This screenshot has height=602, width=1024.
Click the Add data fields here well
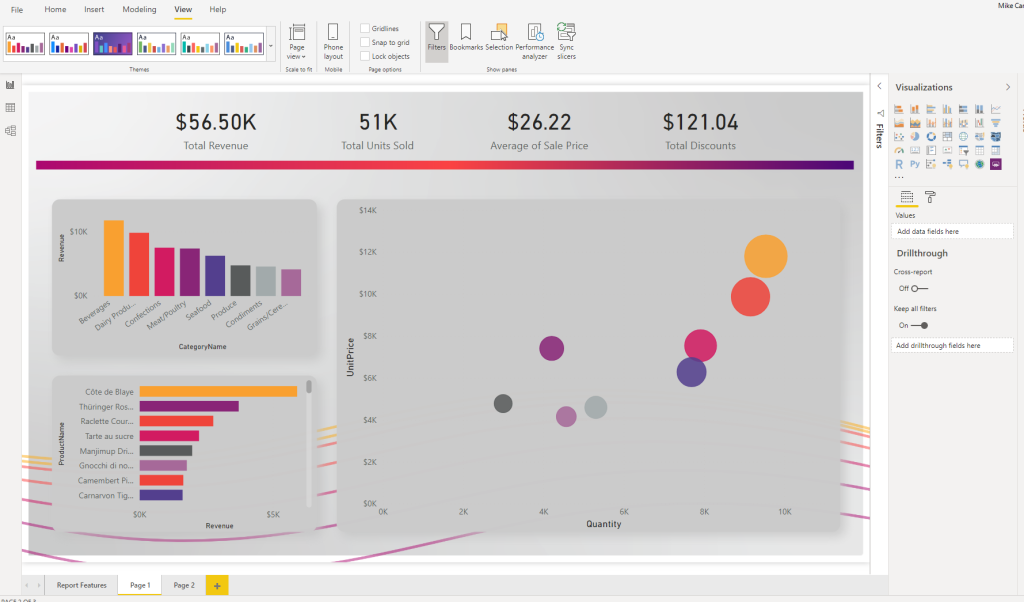pyautogui.click(x=952, y=231)
